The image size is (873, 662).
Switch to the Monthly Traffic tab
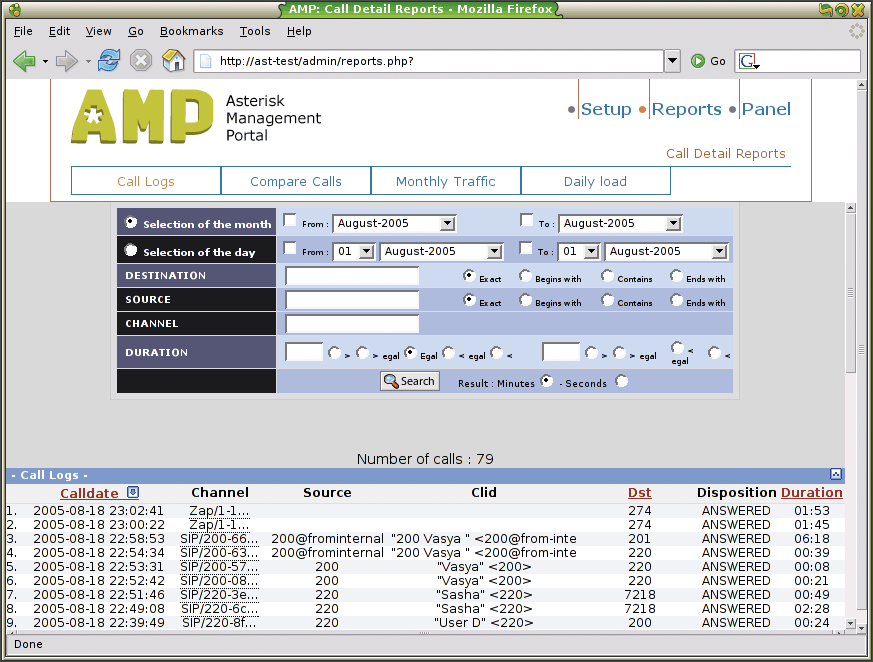click(x=445, y=181)
